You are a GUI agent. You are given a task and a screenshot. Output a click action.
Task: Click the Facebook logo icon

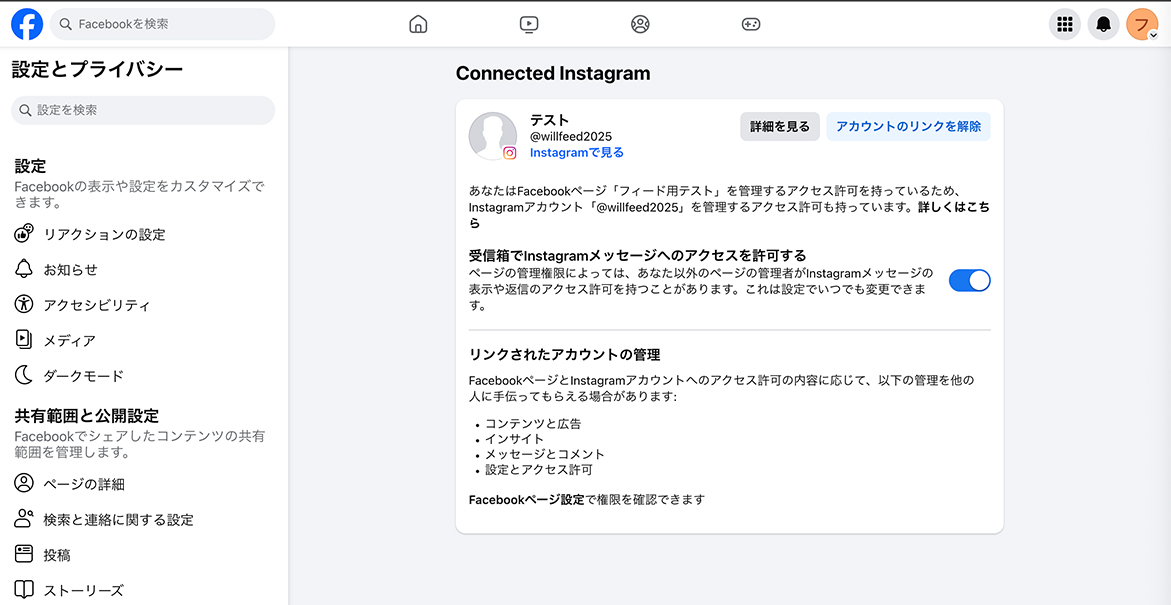[27, 24]
